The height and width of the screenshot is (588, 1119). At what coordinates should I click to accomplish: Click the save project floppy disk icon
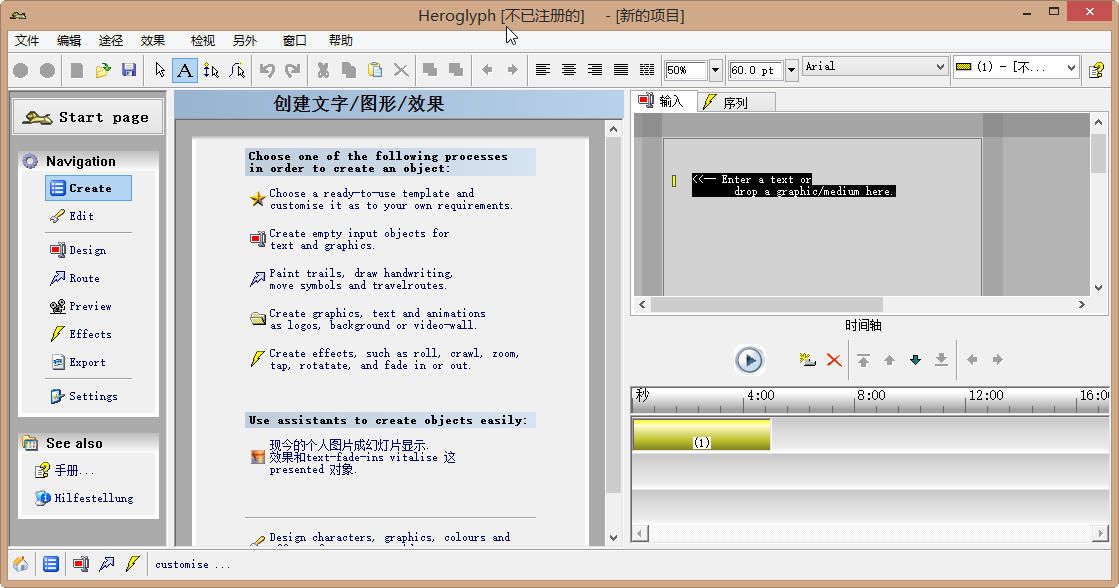pyautogui.click(x=129, y=70)
